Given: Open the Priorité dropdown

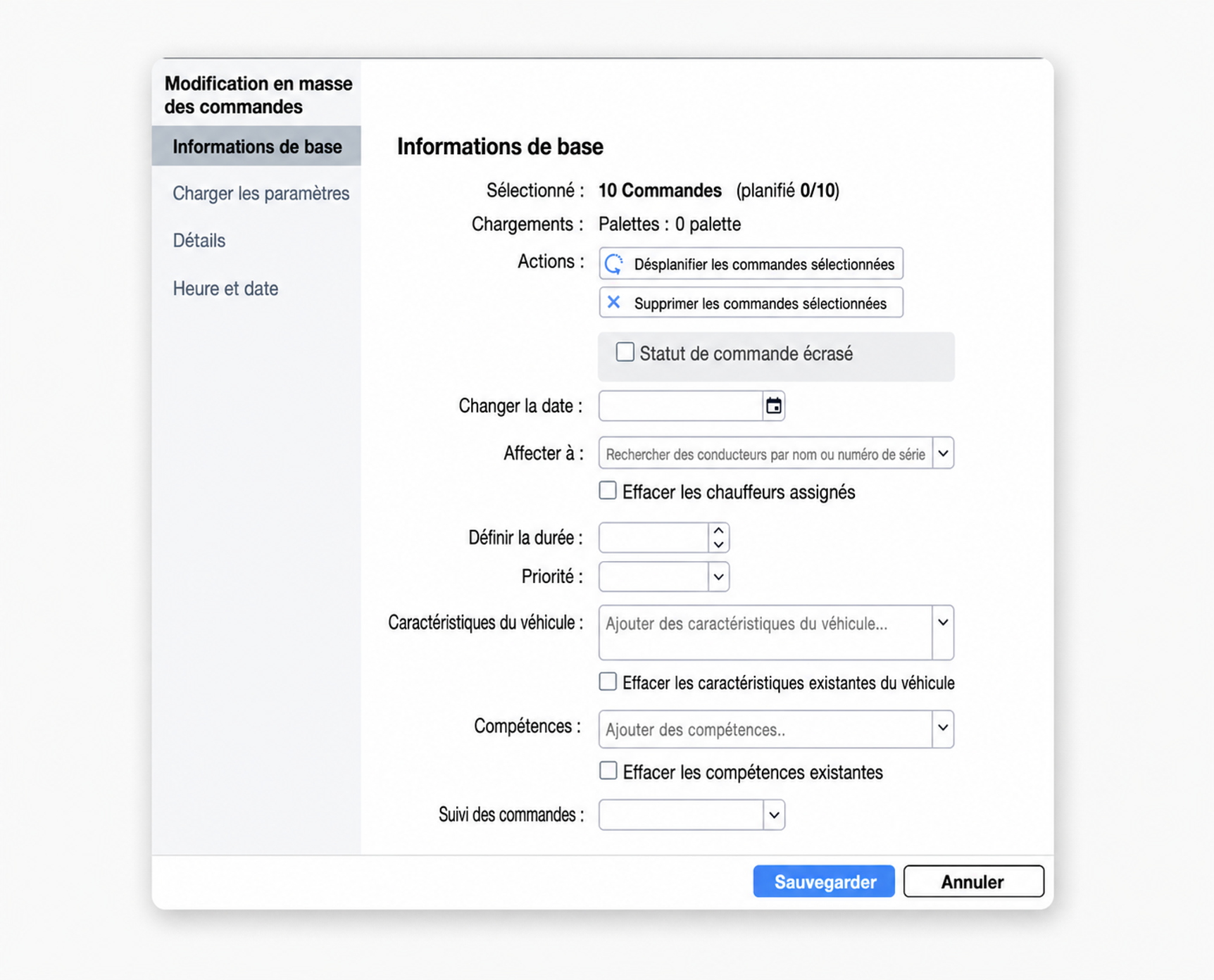Looking at the screenshot, I should coord(718,577).
